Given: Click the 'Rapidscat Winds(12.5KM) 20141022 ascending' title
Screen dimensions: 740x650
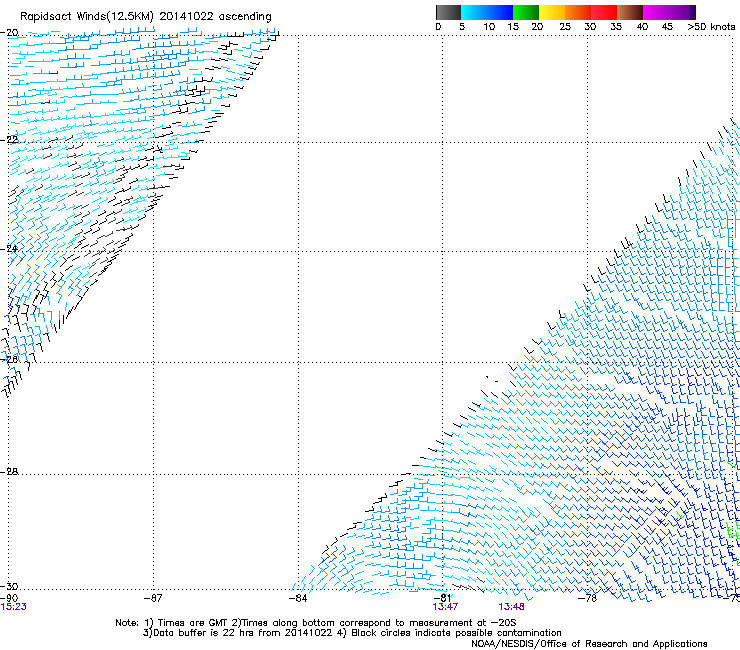Looking at the screenshot, I should click(146, 17).
